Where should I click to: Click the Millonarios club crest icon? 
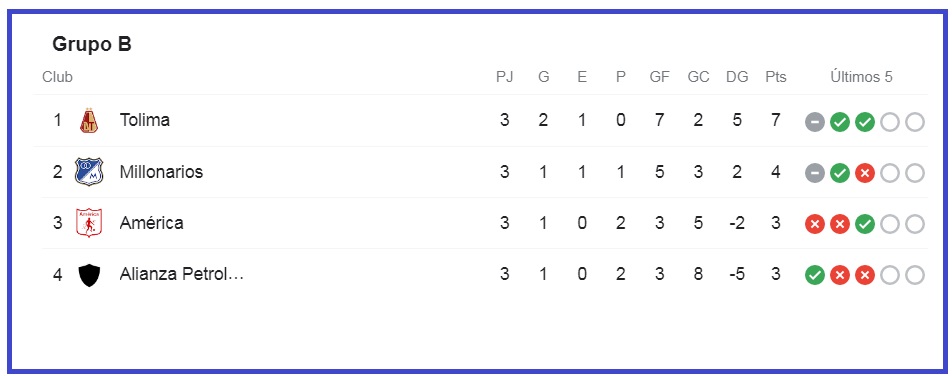click(x=89, y=172)
